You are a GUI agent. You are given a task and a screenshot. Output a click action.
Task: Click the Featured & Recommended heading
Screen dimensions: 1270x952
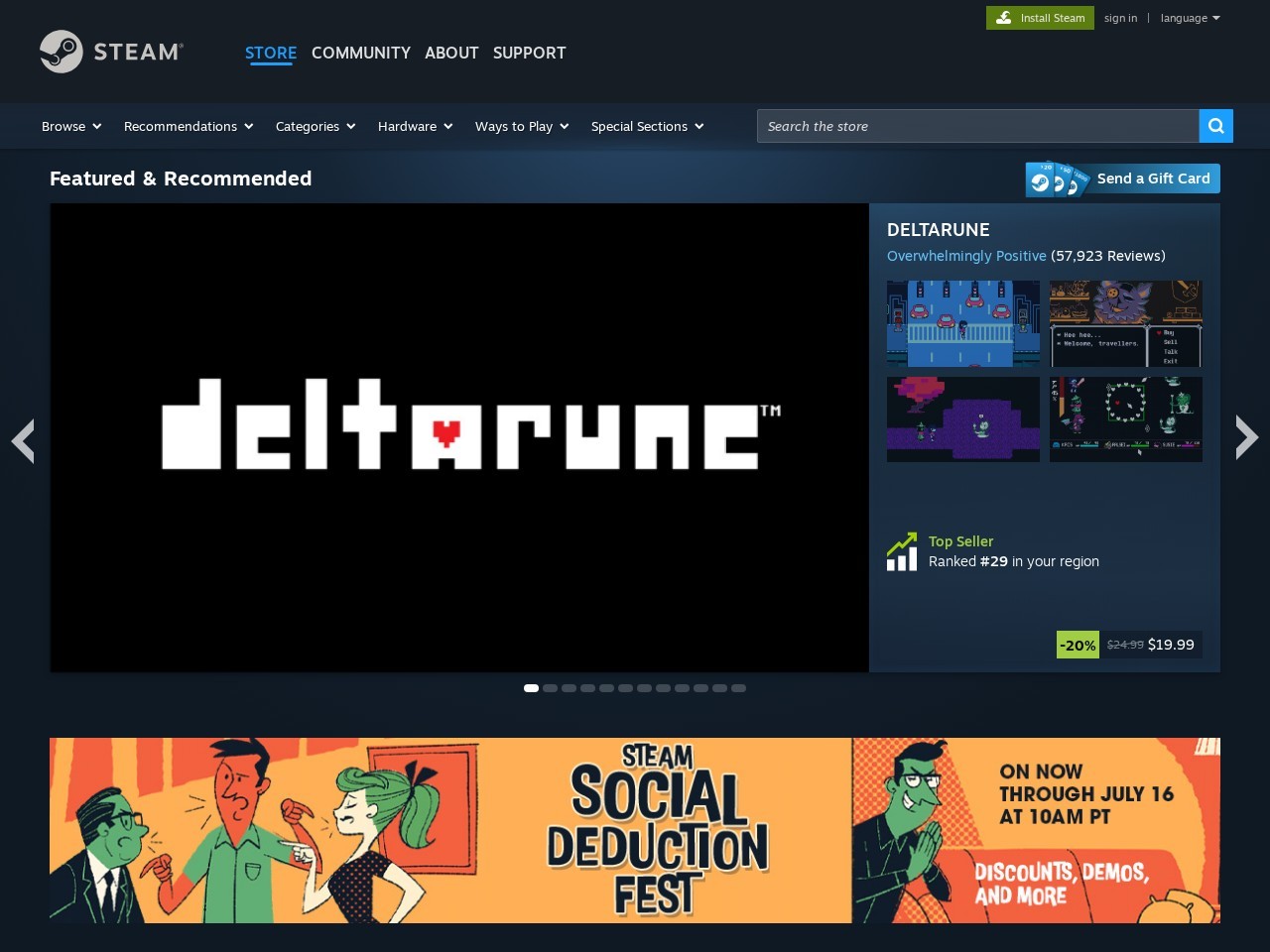[x=181, y=178]
